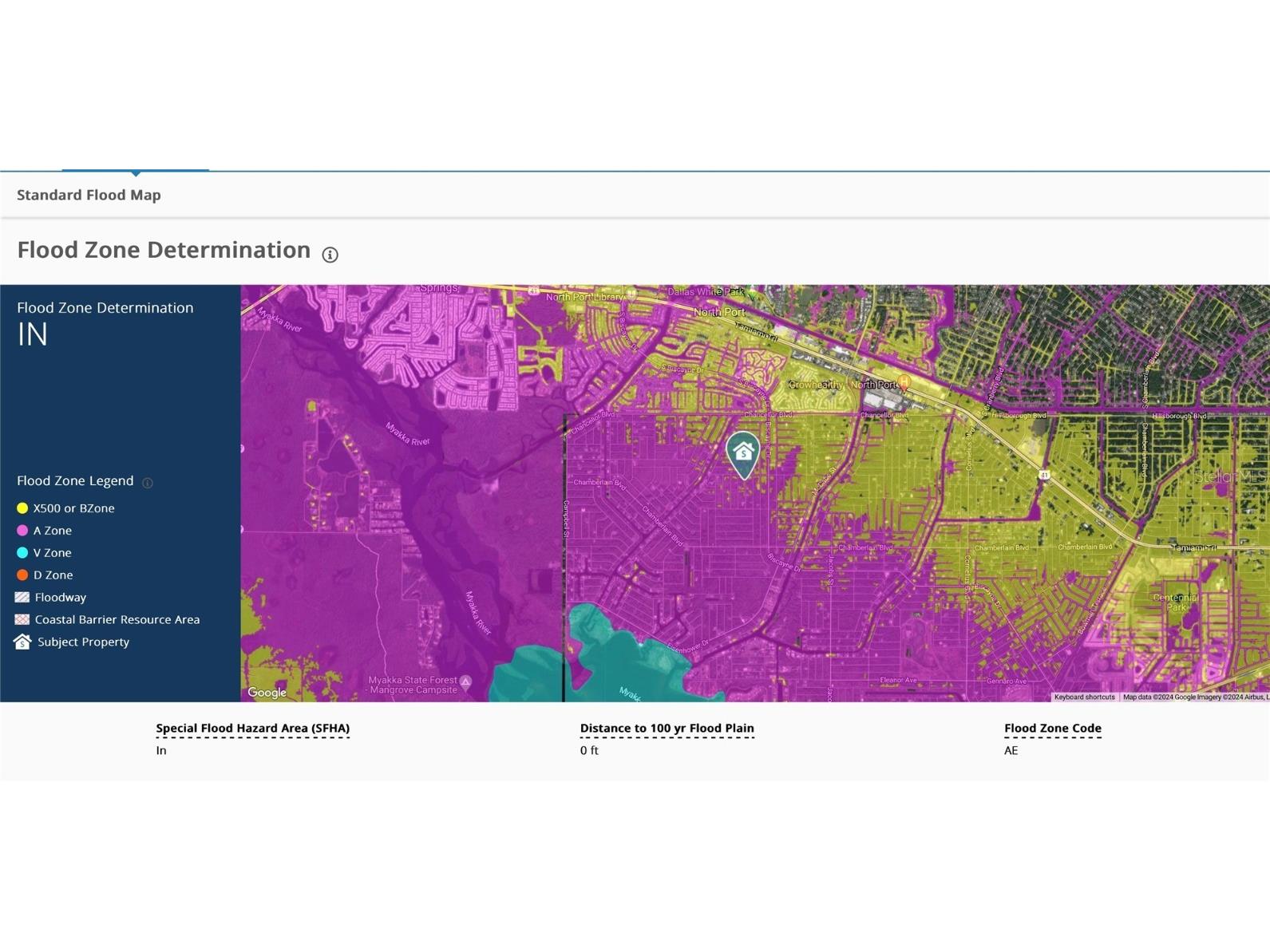Viewport: 1270px width, 952px height.
Task: Click the Floodway hatched legend icon
Action: 22,597
